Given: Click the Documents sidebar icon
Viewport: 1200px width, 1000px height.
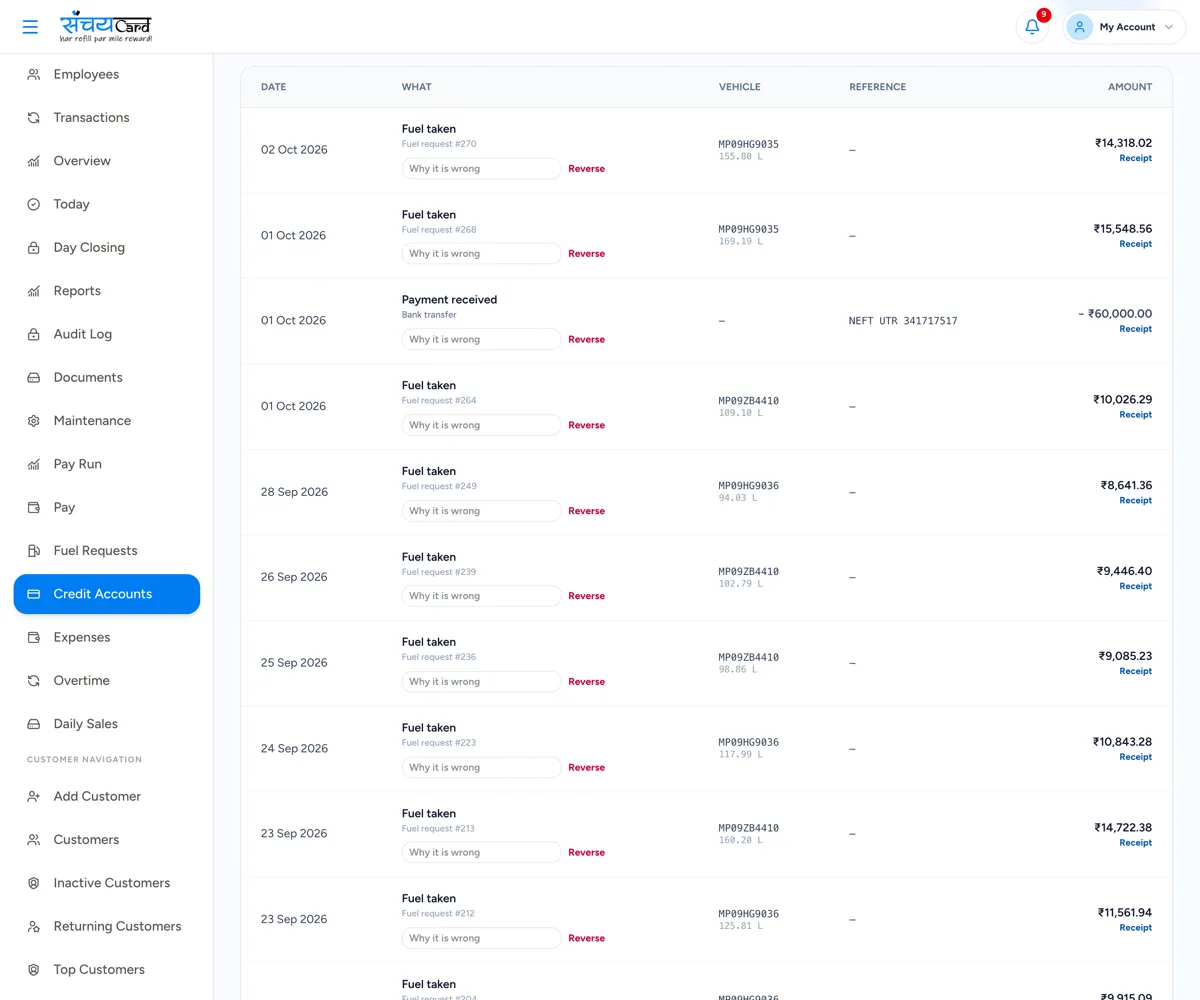Looking at the screenshot, I should tap(34, 378).
